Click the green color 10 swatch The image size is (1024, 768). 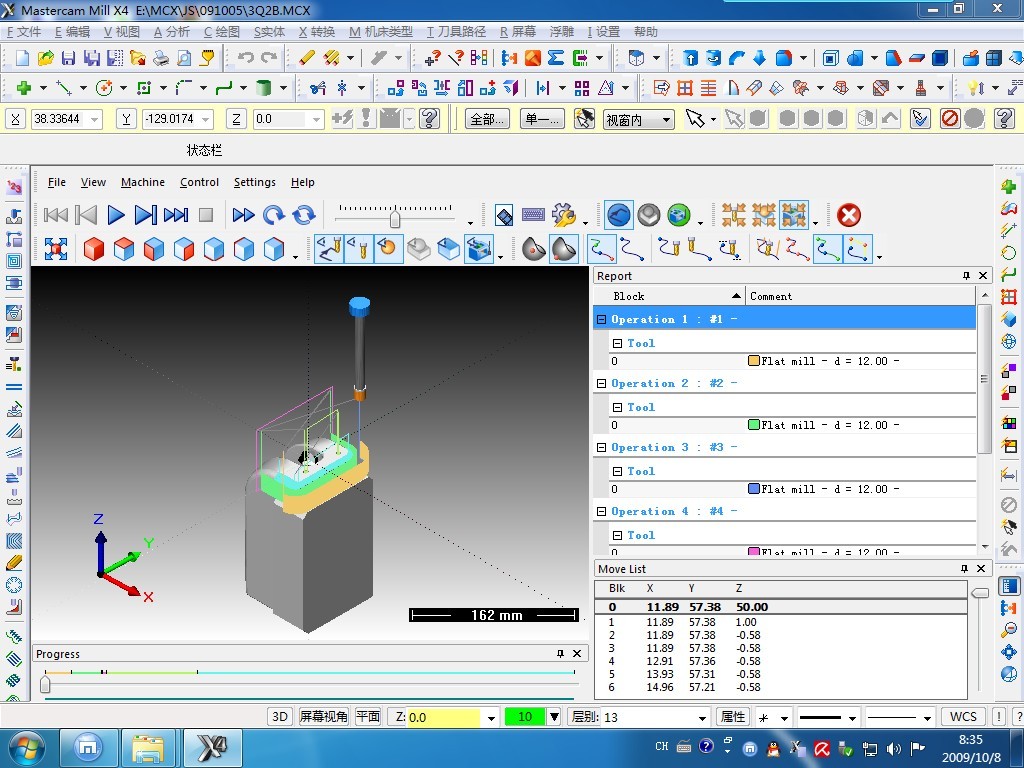pos(525,717)
